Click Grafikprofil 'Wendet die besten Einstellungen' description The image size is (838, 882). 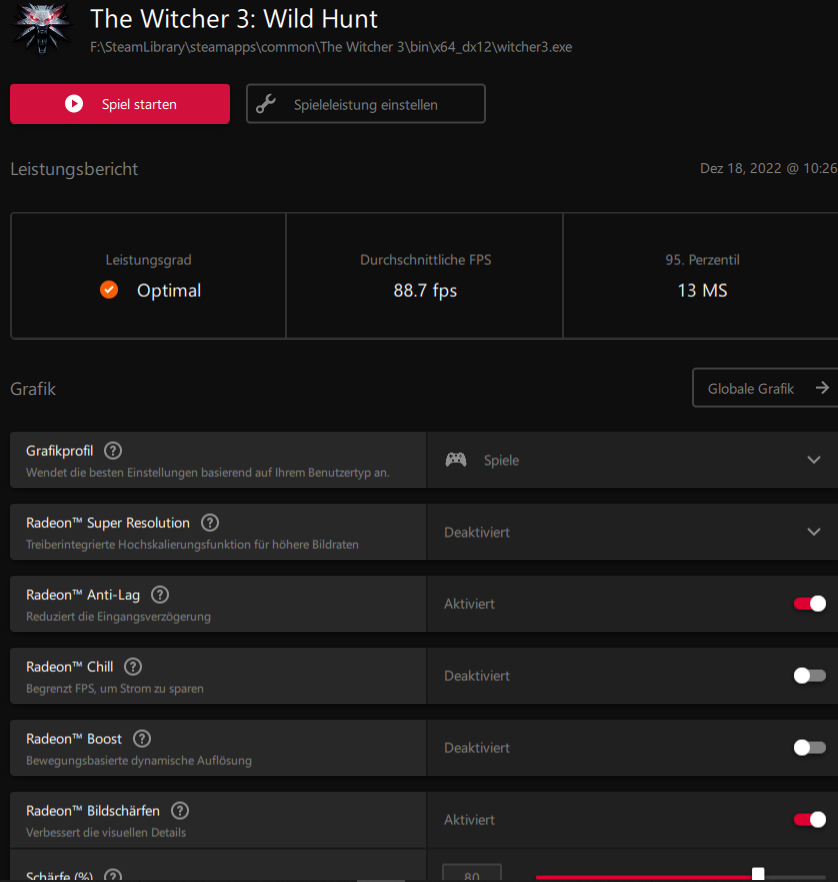click(208, 472)
